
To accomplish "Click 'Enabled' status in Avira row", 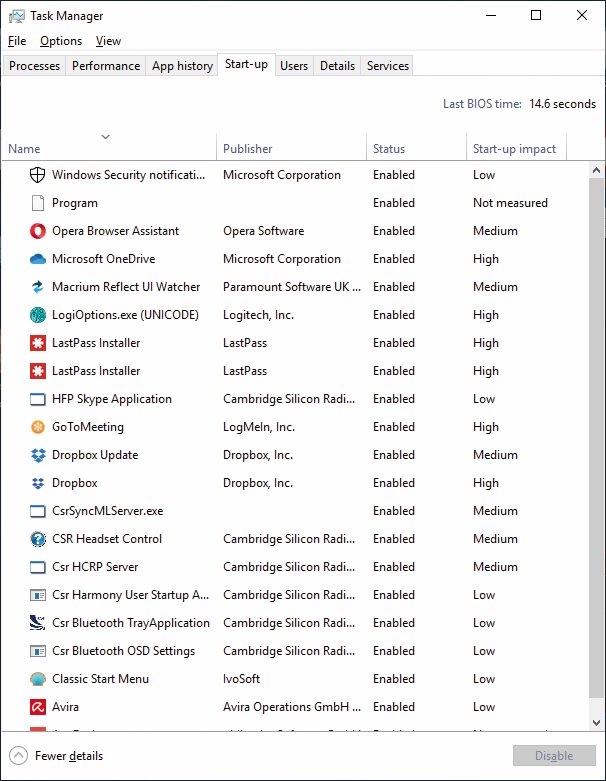I will pyautogui.click(x=394, y=707).
